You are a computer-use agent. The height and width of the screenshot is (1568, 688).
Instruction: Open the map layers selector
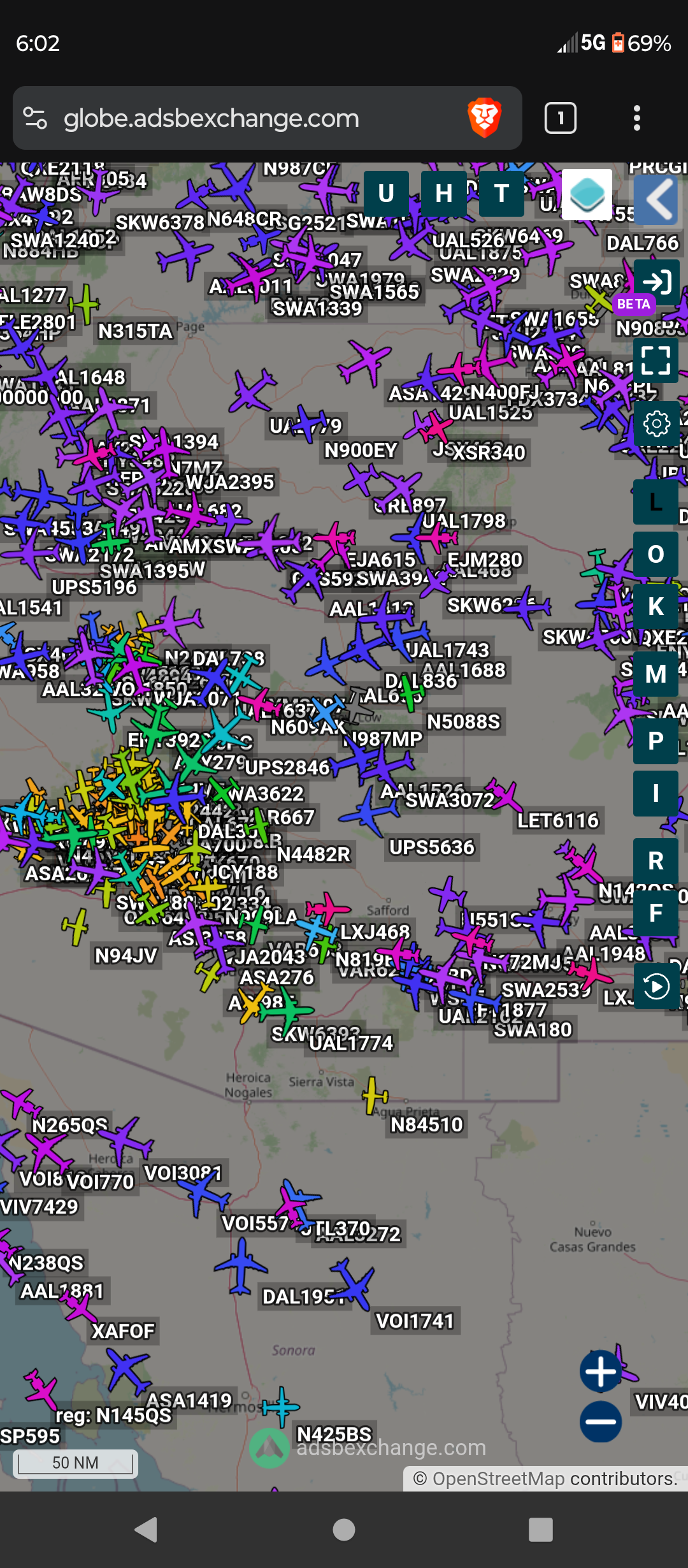587,194
